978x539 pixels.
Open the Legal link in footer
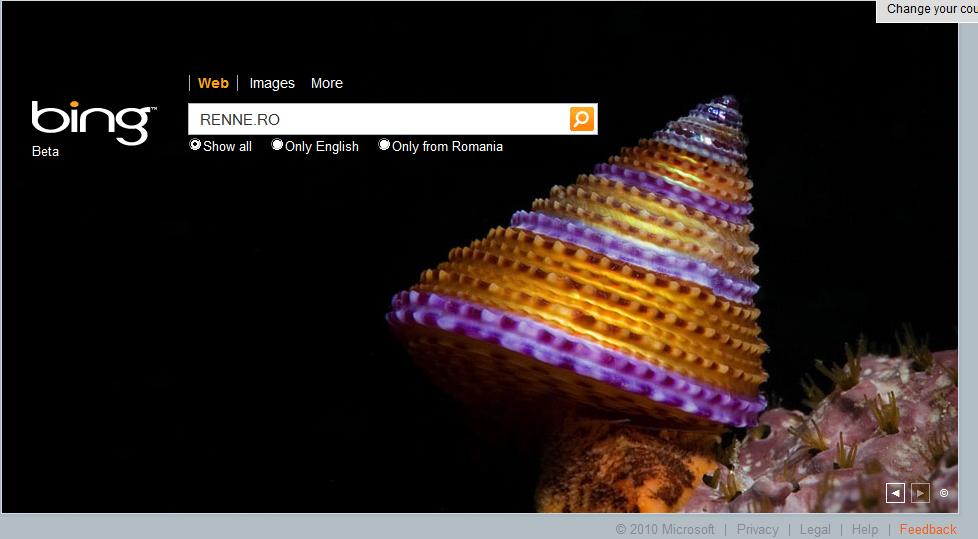coord(815,529)
